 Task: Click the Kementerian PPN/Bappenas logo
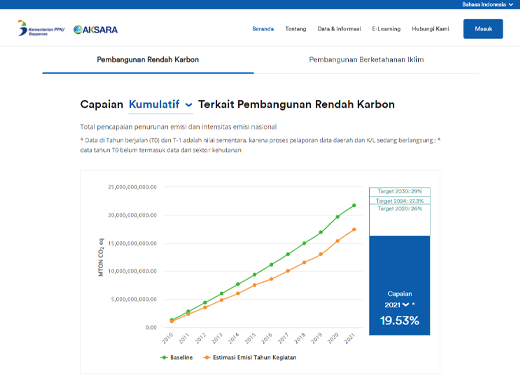tap(41, 28)
